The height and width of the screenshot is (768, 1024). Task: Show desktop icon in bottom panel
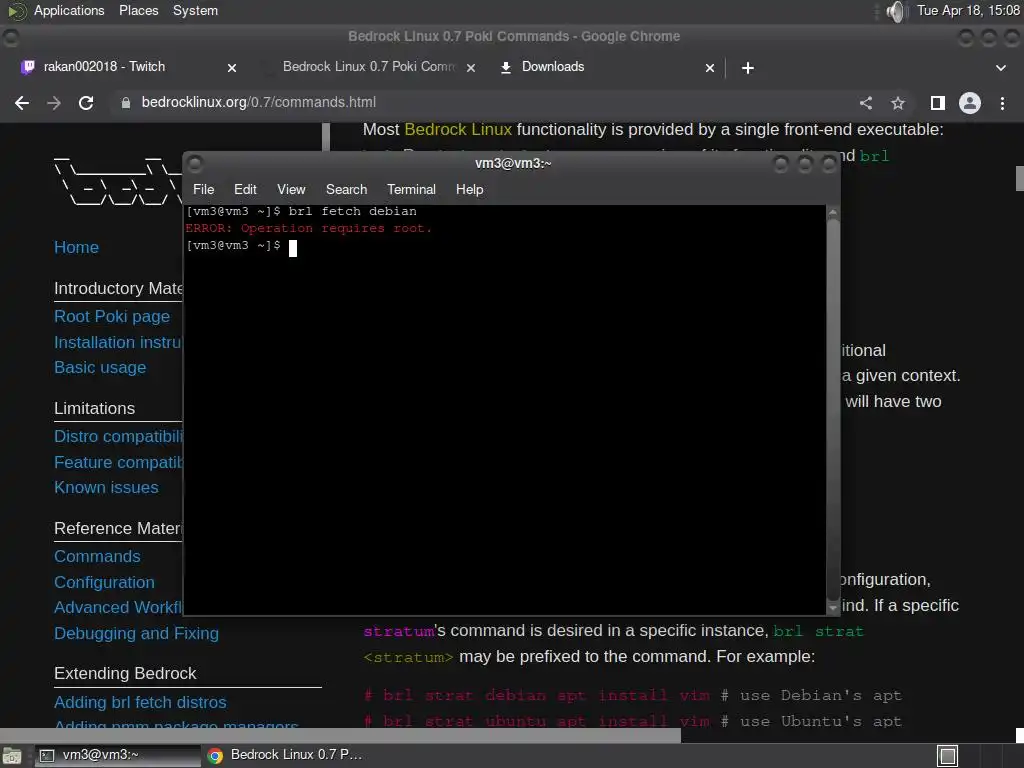12,756
